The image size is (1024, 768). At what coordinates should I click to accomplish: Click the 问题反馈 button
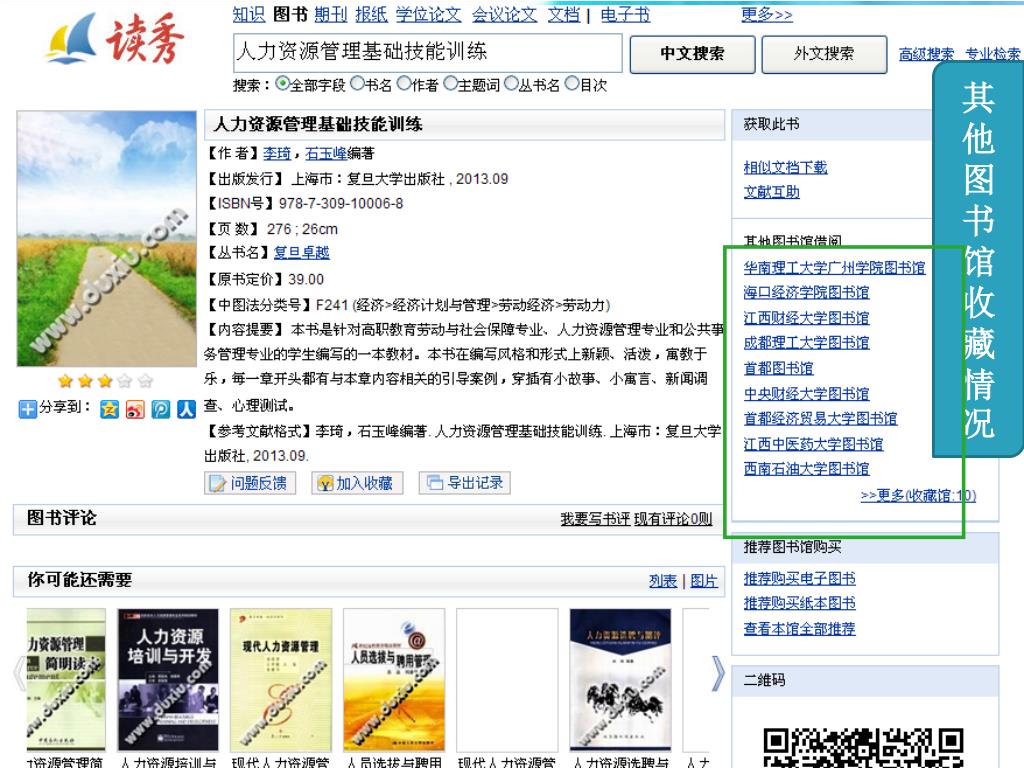pos(250,483)
